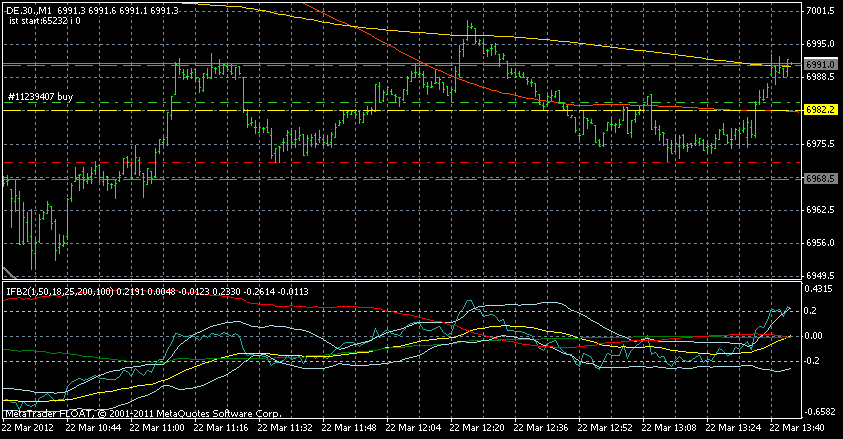Click the '22 Mar 11:16' time axis label
843x439 pixels.
point(221,428)
